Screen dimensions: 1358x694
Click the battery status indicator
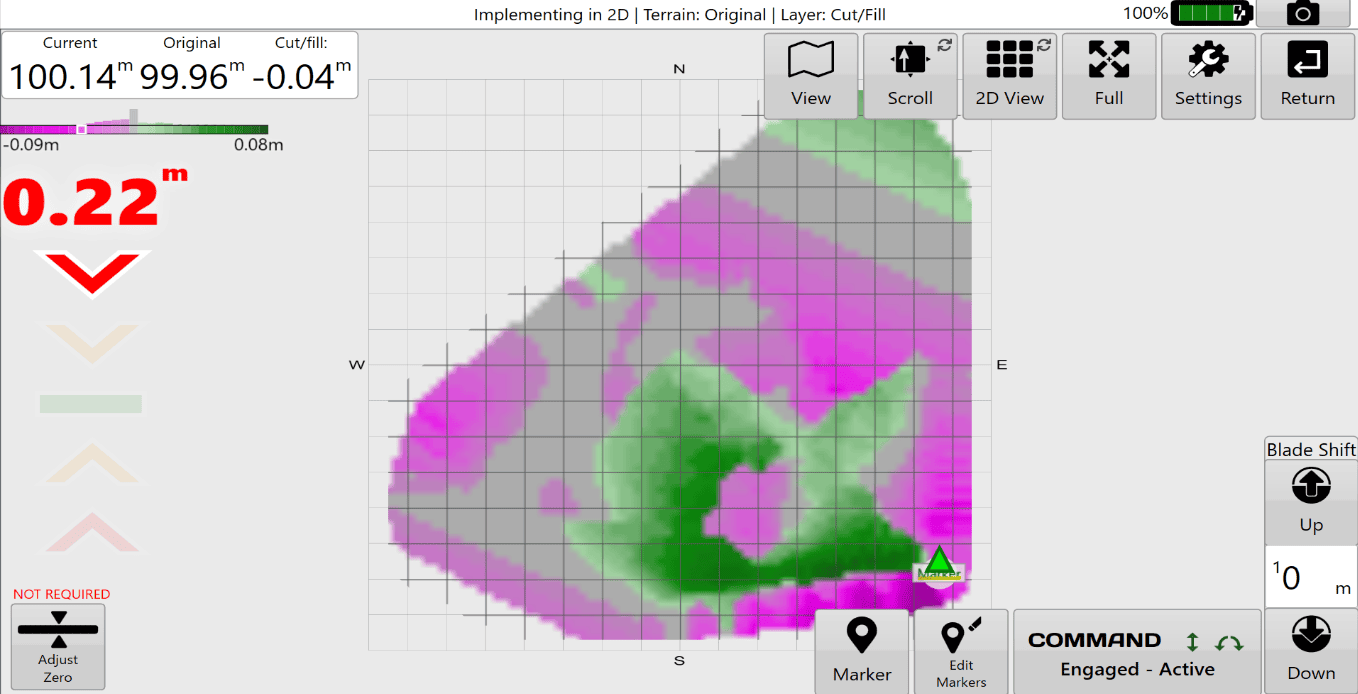(x=1211, y=13)
